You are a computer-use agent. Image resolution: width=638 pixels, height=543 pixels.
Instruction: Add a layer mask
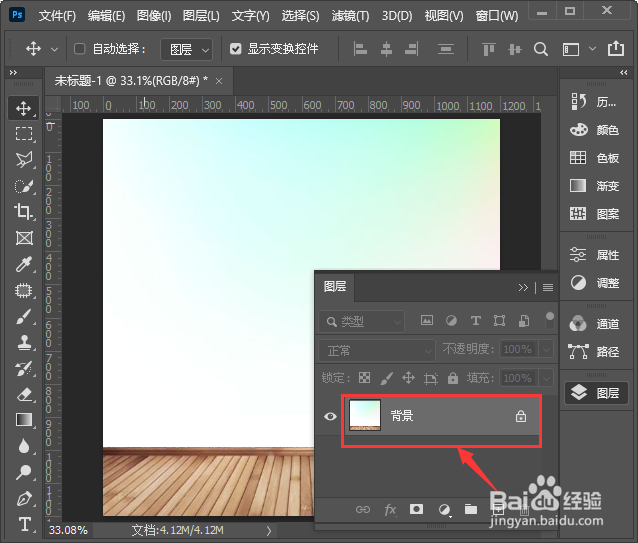[x=416, y=509]
